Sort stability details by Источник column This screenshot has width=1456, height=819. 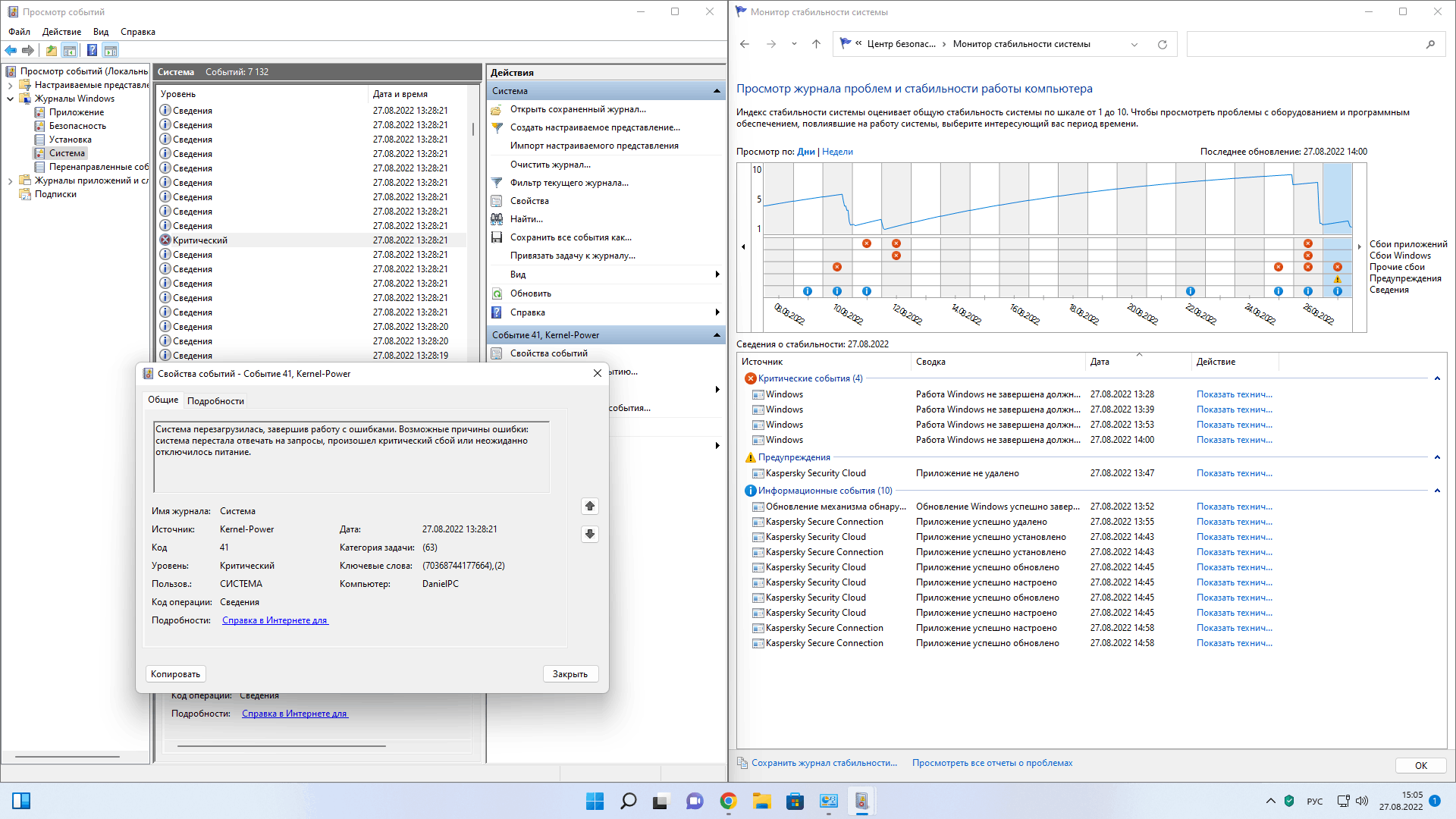(x=824, y=362)
